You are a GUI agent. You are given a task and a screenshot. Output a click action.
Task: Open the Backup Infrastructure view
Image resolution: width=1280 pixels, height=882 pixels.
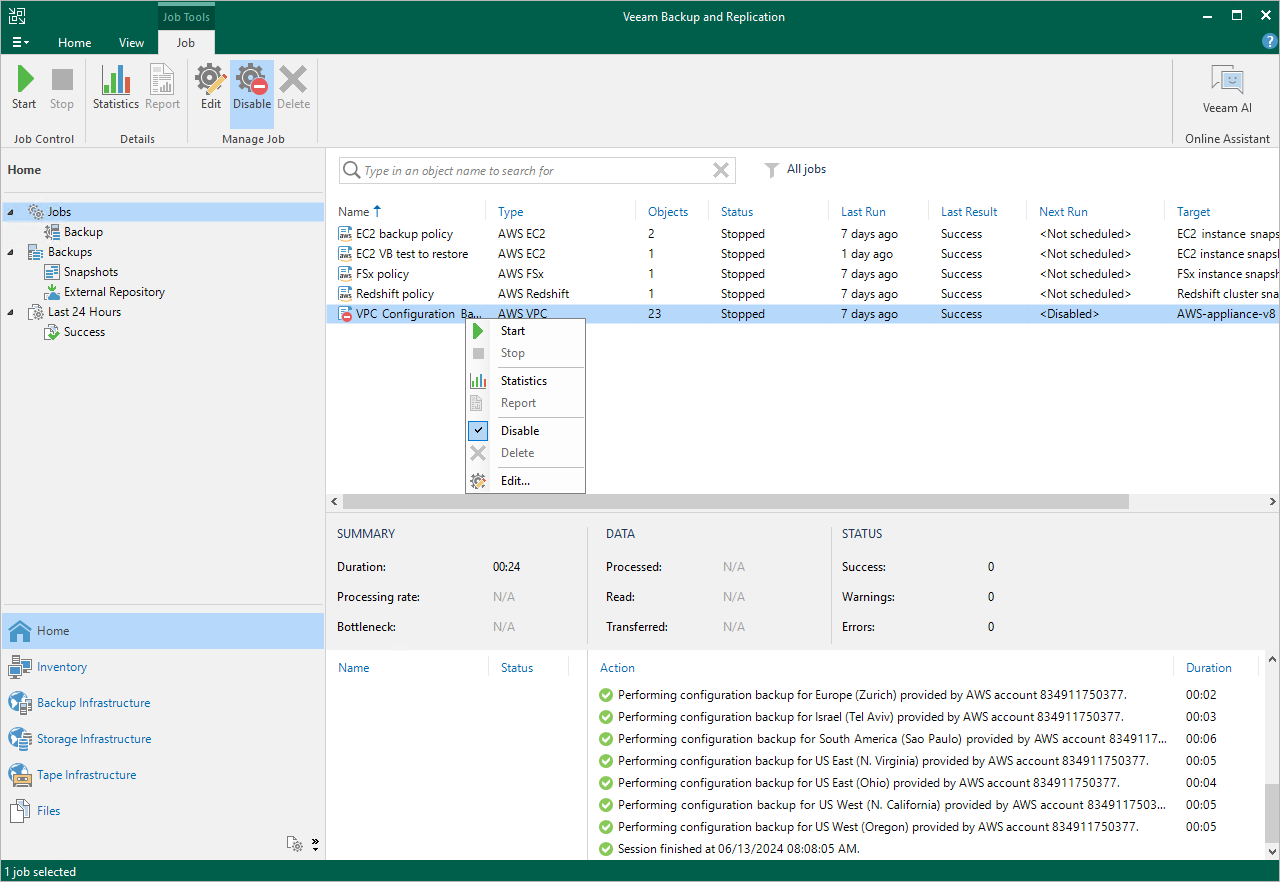[162, 703]
